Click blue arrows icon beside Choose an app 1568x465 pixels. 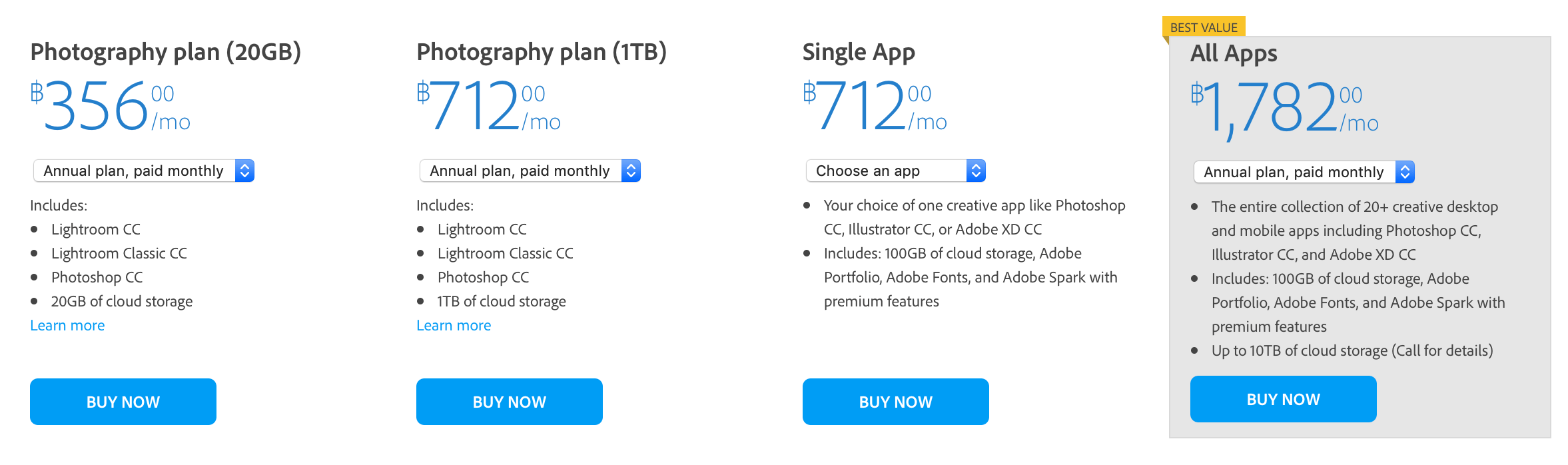(976, 171)
